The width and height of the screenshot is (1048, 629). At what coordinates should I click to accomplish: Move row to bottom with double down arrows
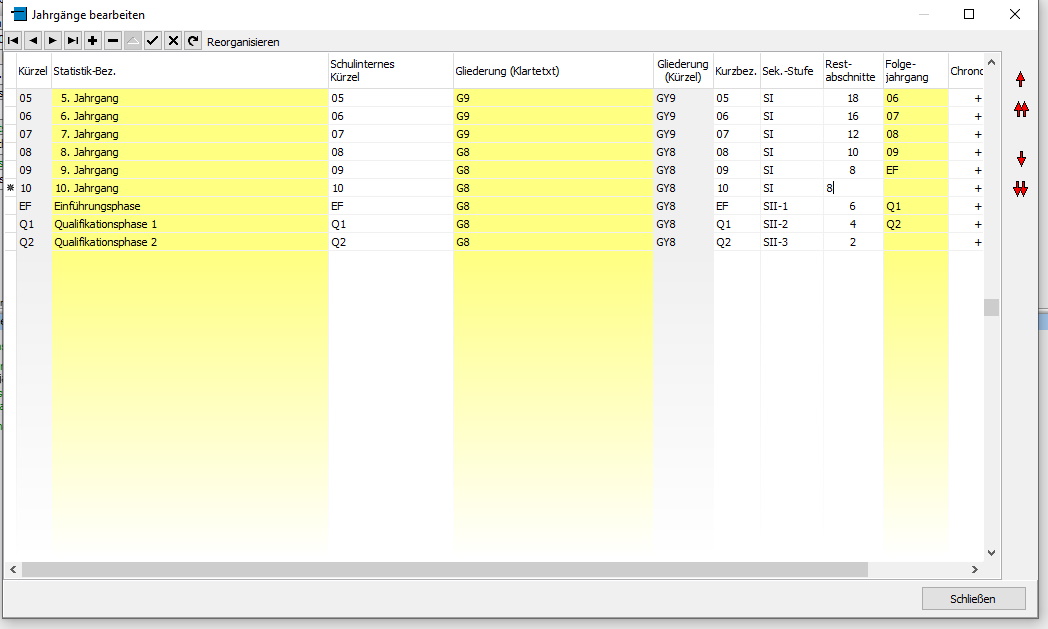pyautogui.click(x=1021, y=189)
